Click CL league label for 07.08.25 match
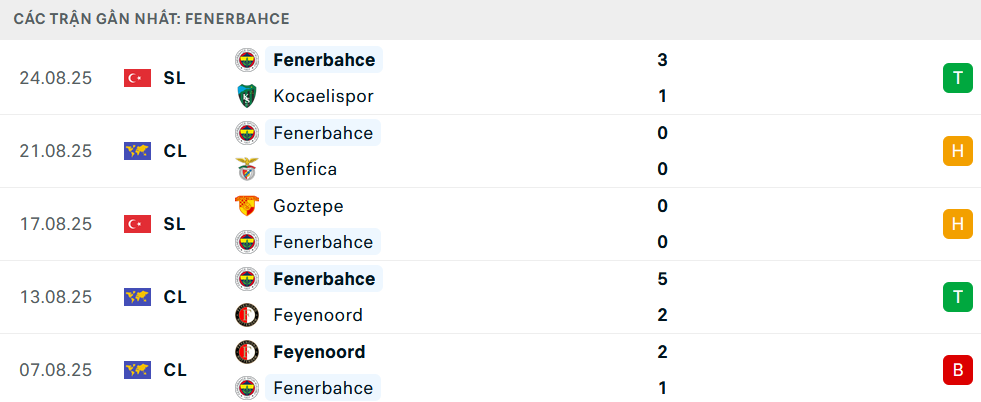 [175, 370]
